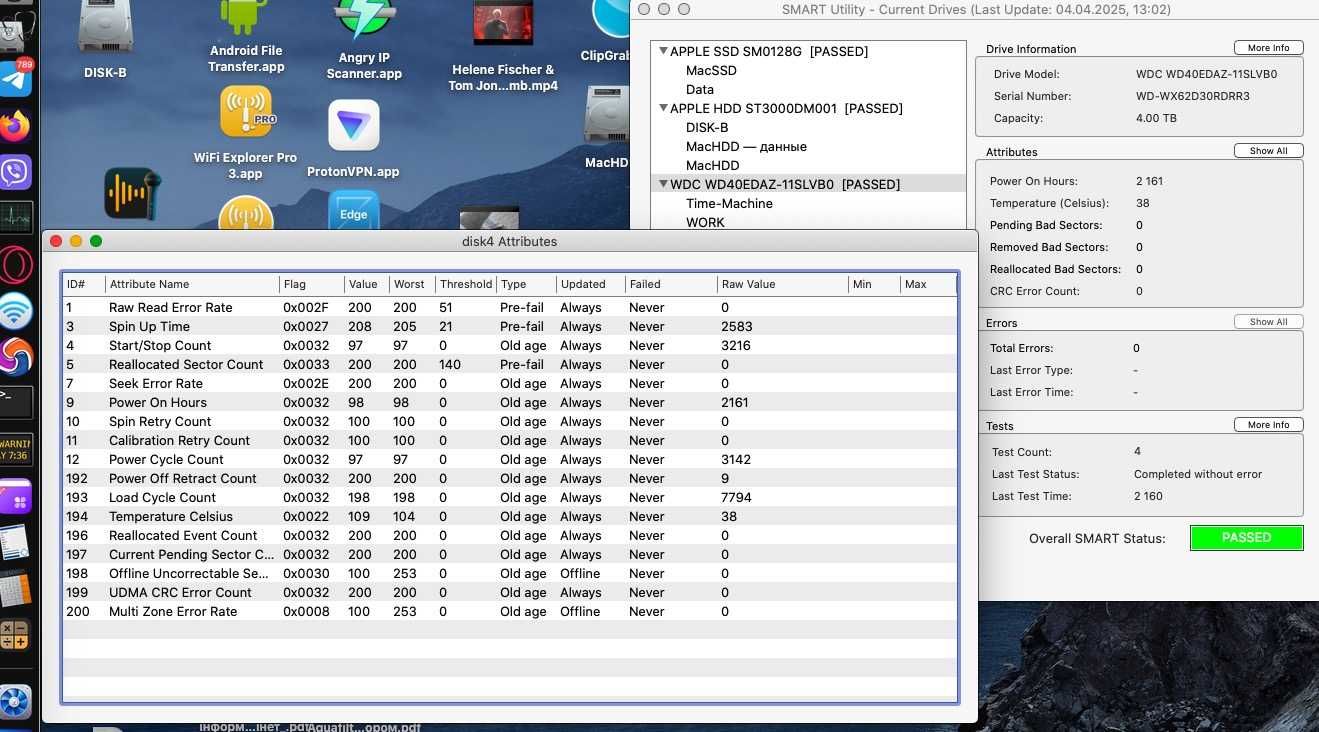Select the WORK volume

pyautogui.click(x=705, y=222)
